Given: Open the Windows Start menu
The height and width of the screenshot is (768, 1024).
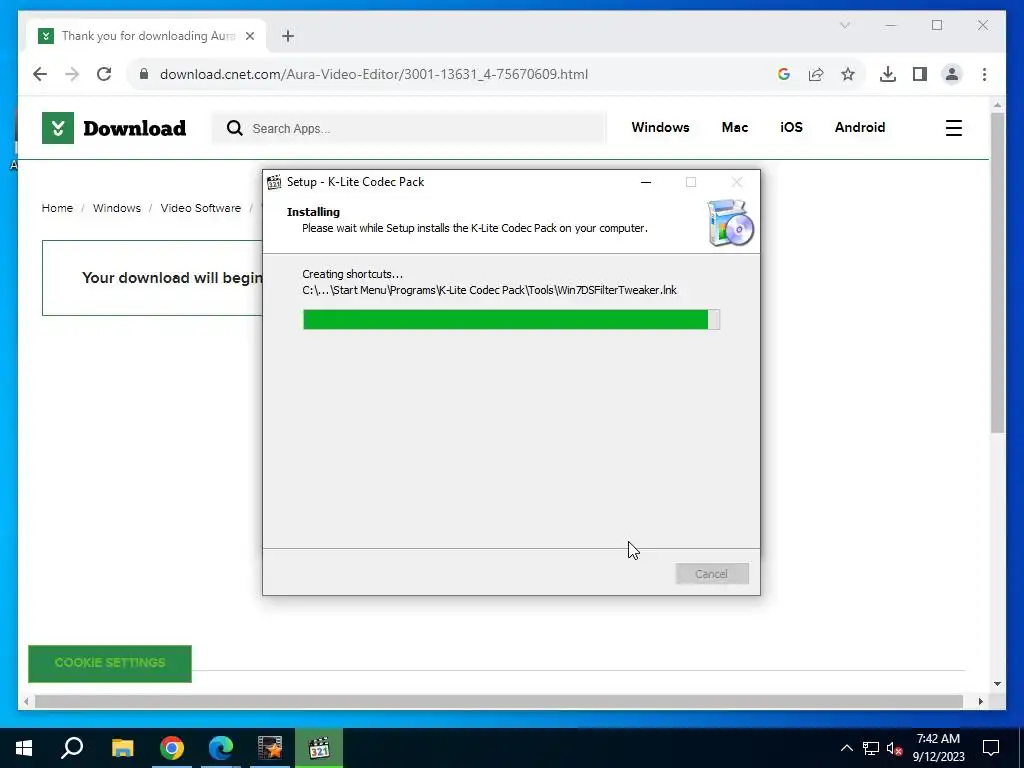Looking at the screenshot, I should [x=24, y=748].
